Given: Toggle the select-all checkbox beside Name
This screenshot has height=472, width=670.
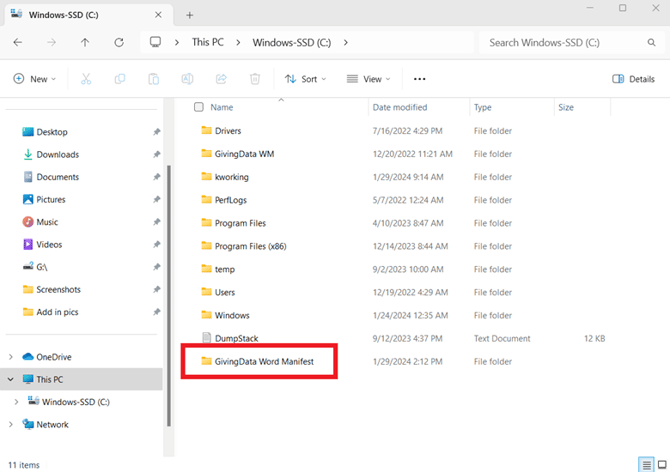Looking at the screenshot, I should coord(198,107).
